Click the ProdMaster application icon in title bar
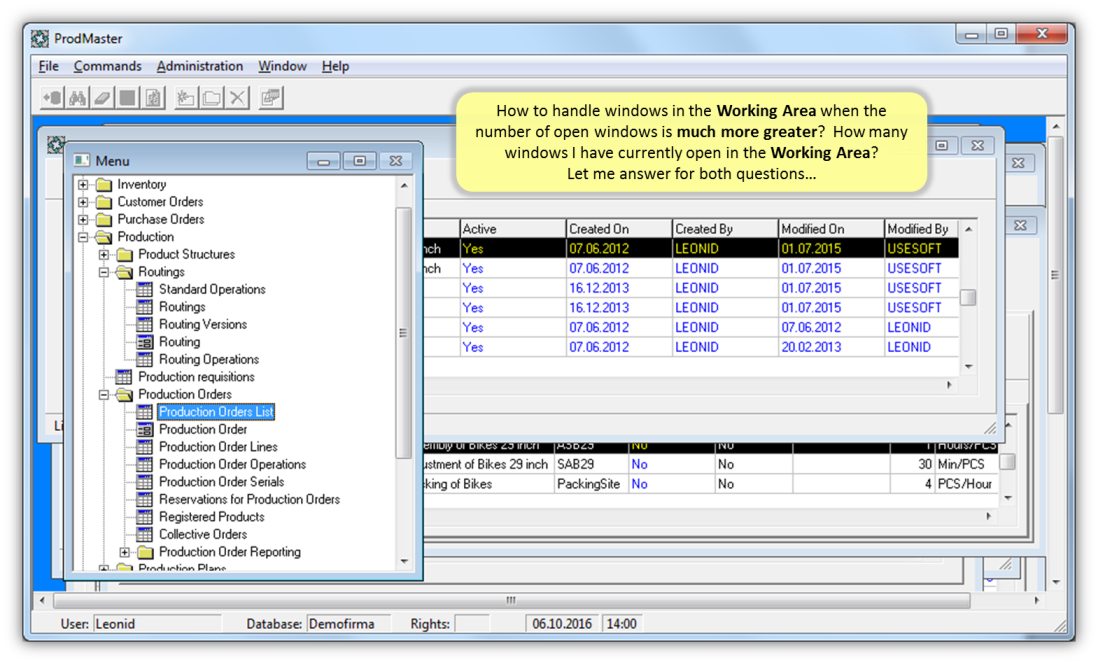This screenshot has height=664, width=1098. pos(41,39)
